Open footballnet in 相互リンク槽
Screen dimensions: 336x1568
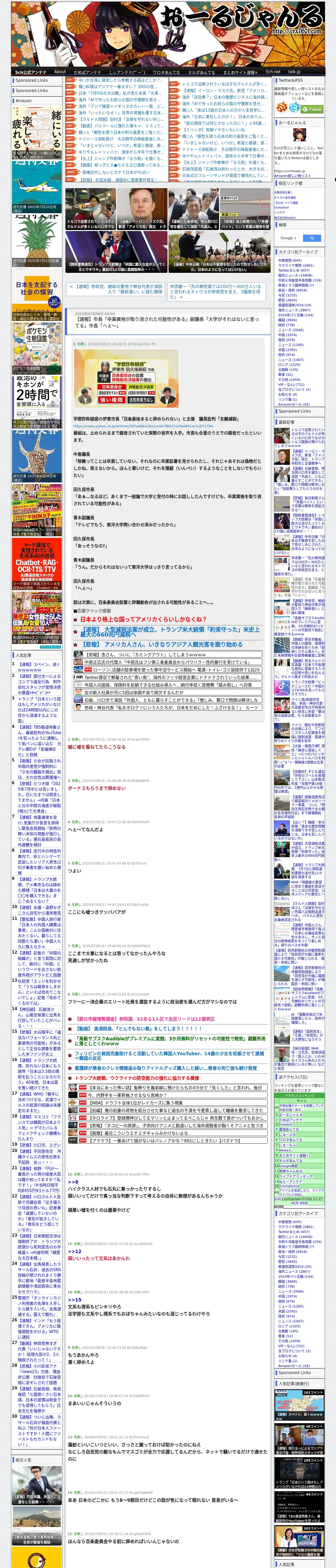pos(282,207)
